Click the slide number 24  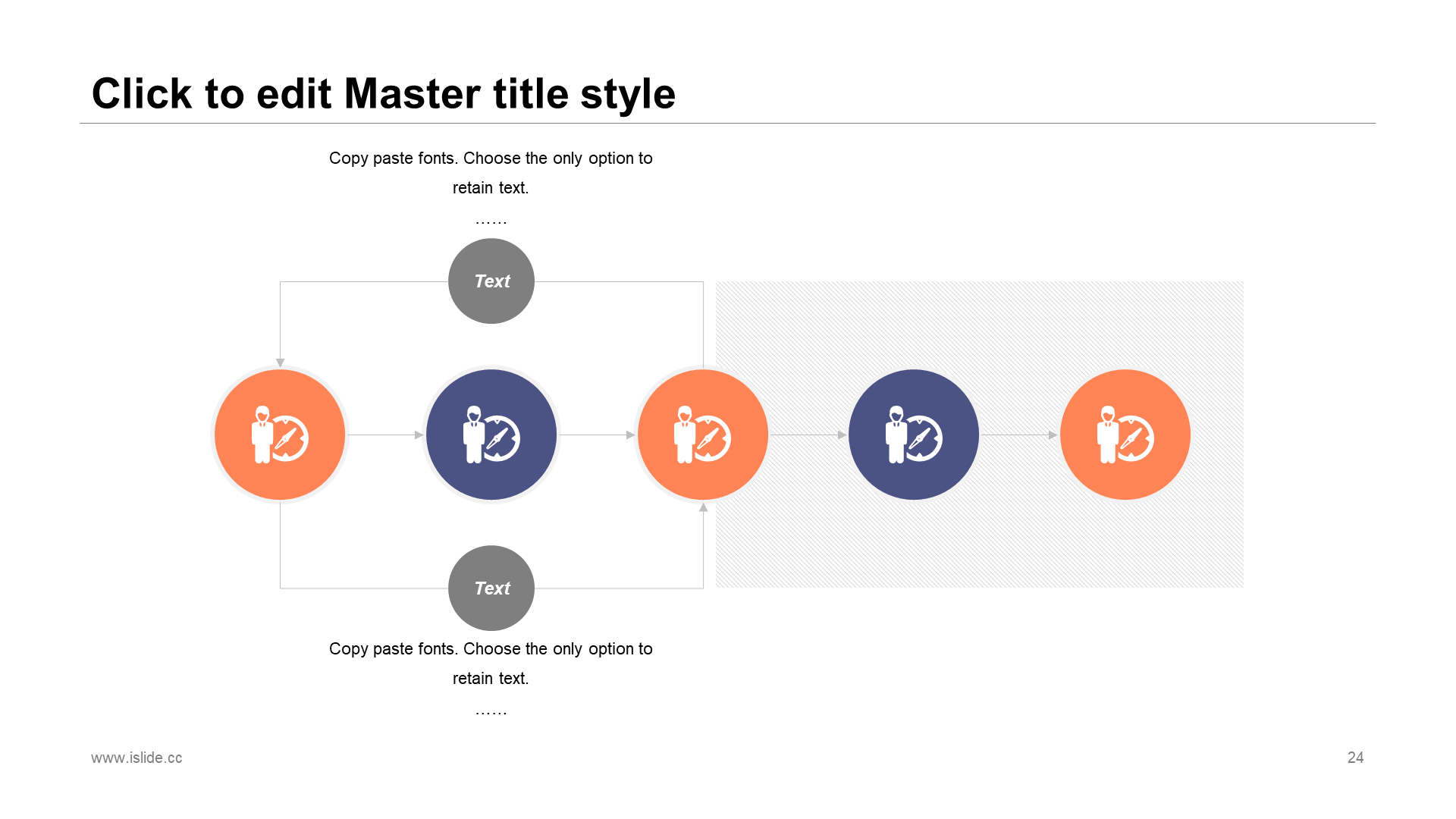(x=1355, y=758)
